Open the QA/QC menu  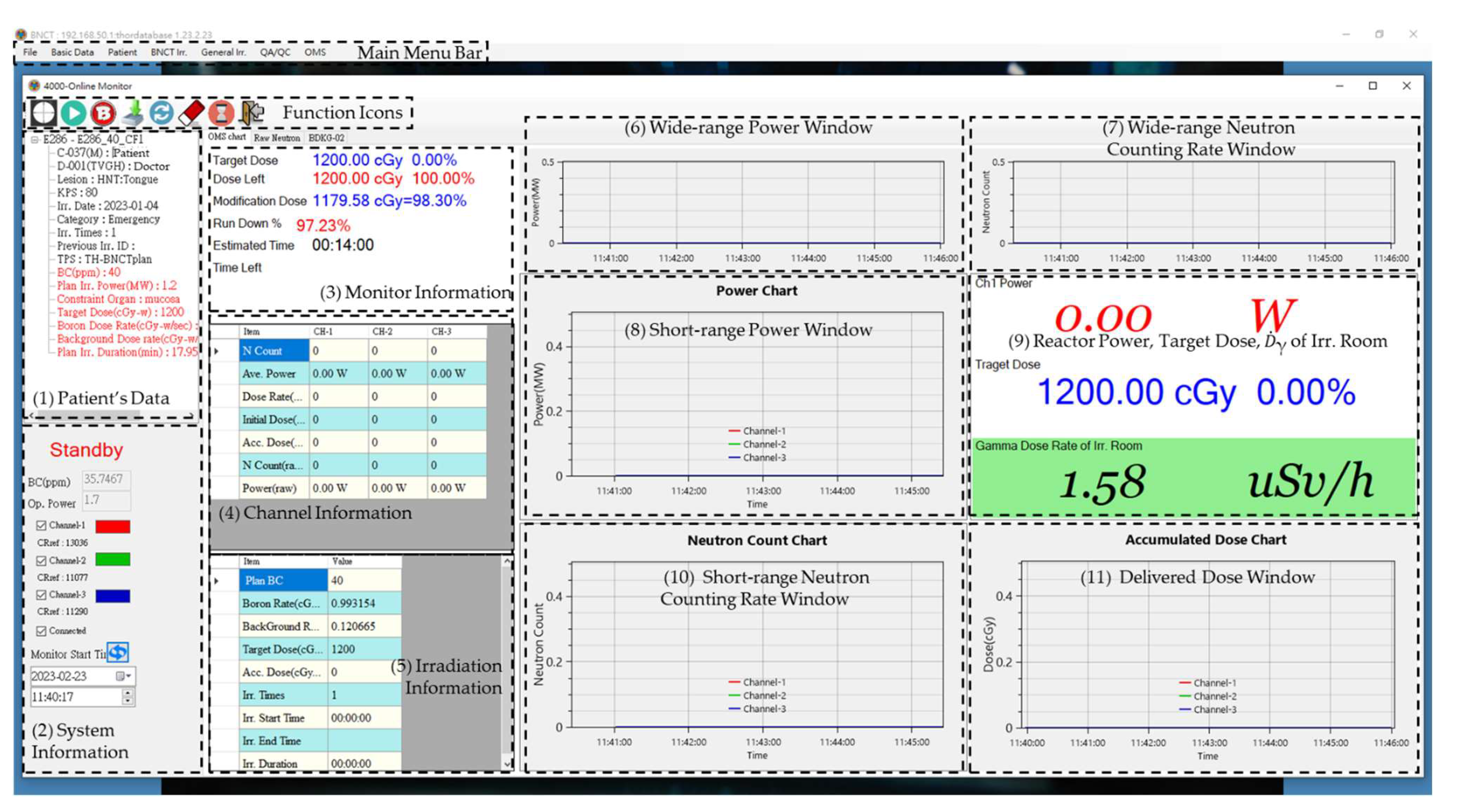pos(275,52)
